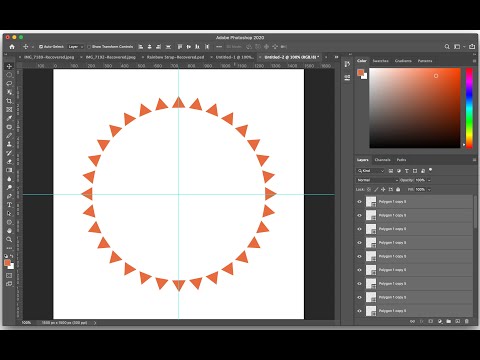This screenshot has height=360, width=480.
Task: Click the Share document icon
Action: 472,47
